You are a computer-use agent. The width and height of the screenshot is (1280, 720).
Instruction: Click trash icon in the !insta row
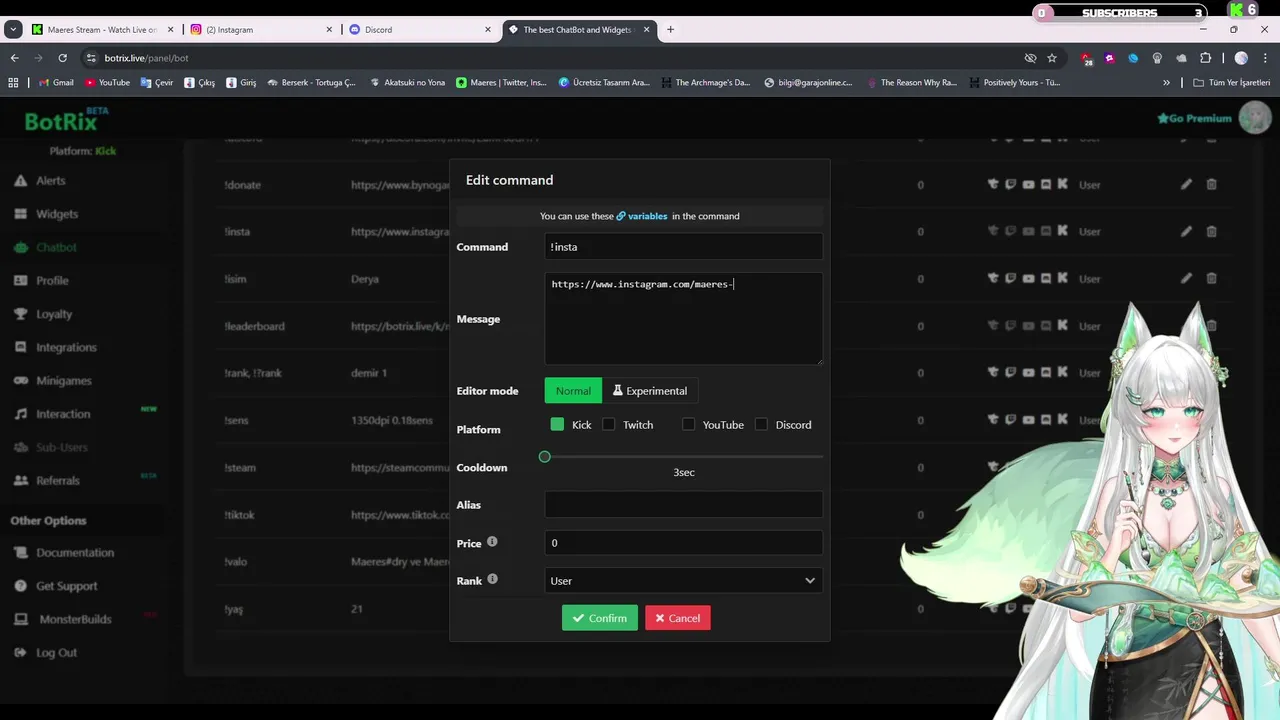(1211, 231)
